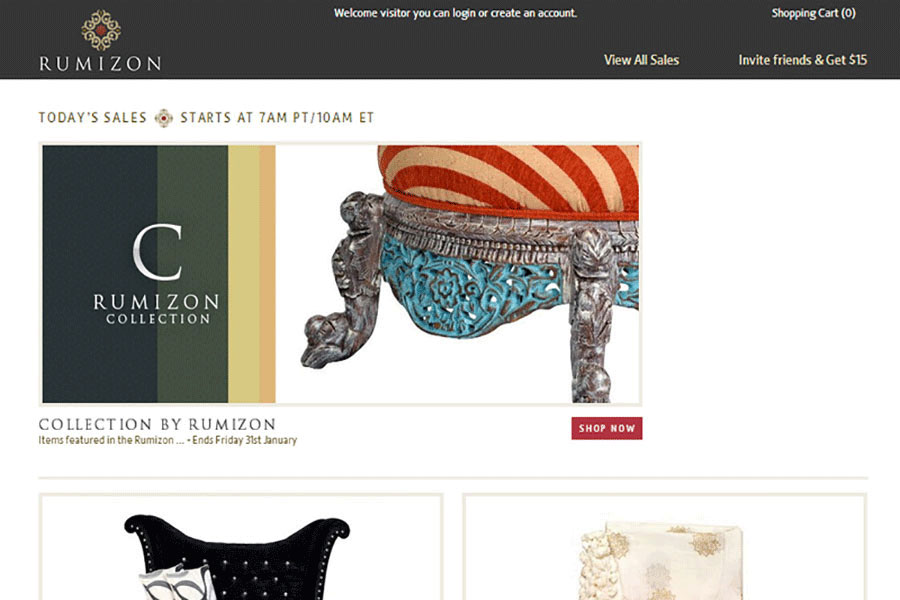Click the floral ornament beside Today's Sales
Screen dimensions: 900x600
click(x=164, y=118)
